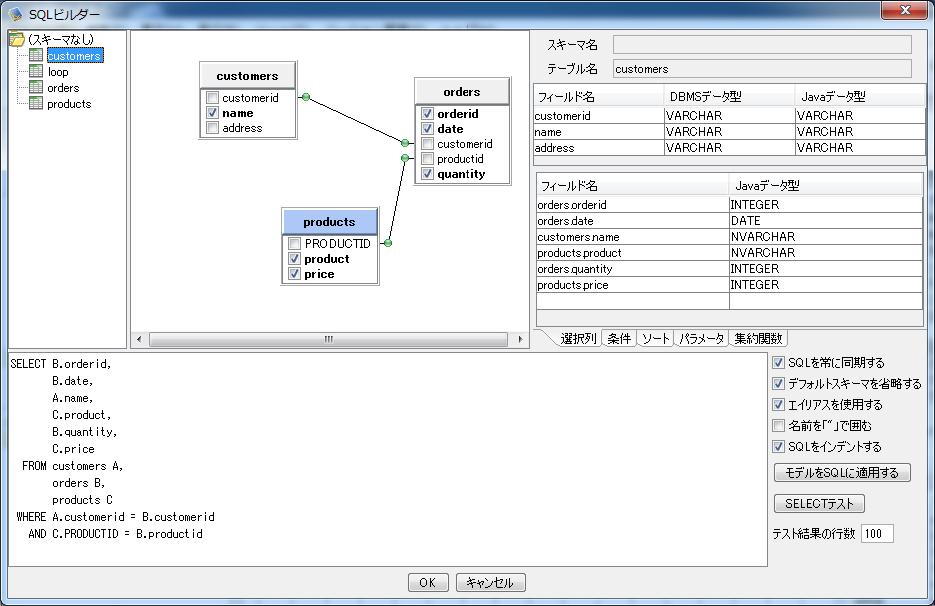Select the customers table icon in the tree
The image size is (935, 606).
point(34,55)
